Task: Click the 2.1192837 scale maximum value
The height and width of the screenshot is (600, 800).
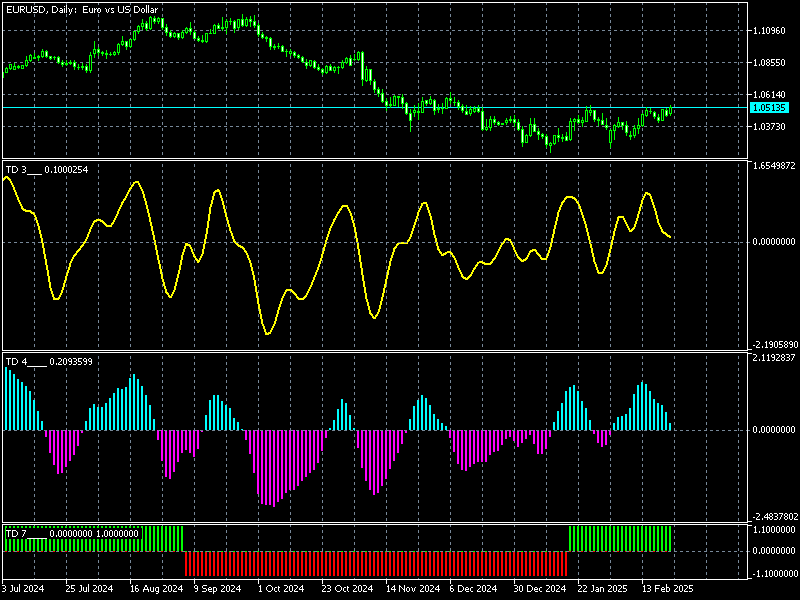Action: [x=774, y=358]
